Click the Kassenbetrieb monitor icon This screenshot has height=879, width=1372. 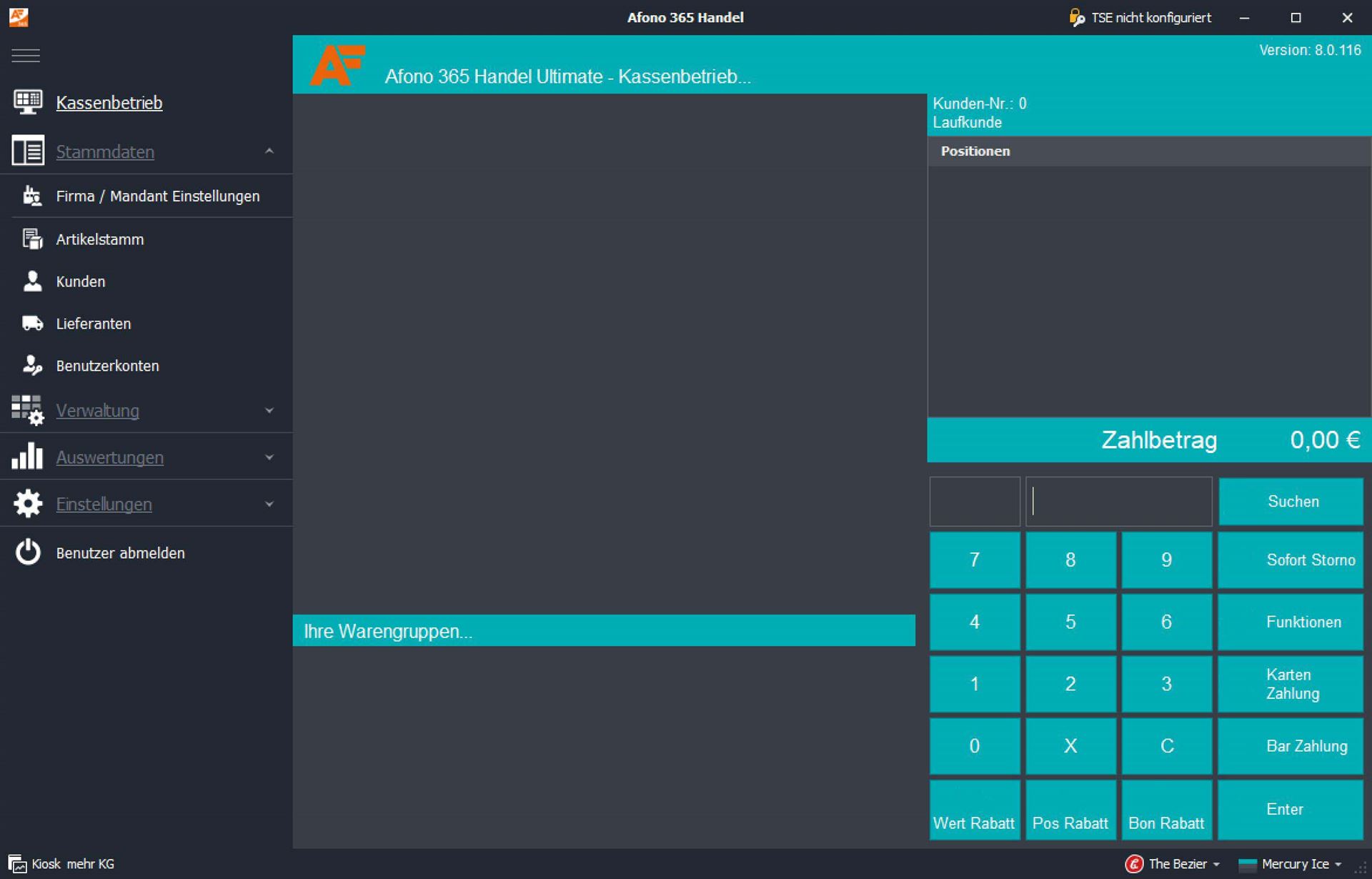click(x=28, y=102)
